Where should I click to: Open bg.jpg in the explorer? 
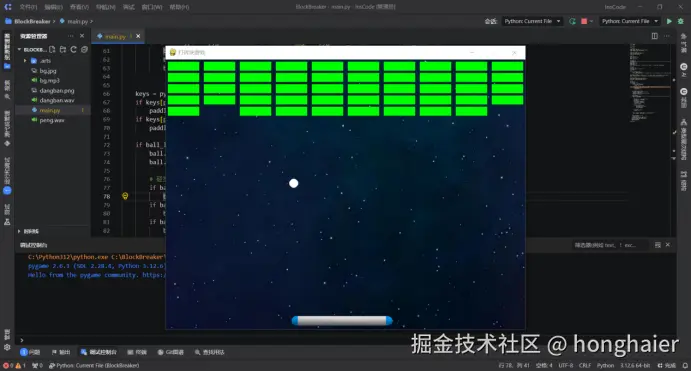(48, 71)
